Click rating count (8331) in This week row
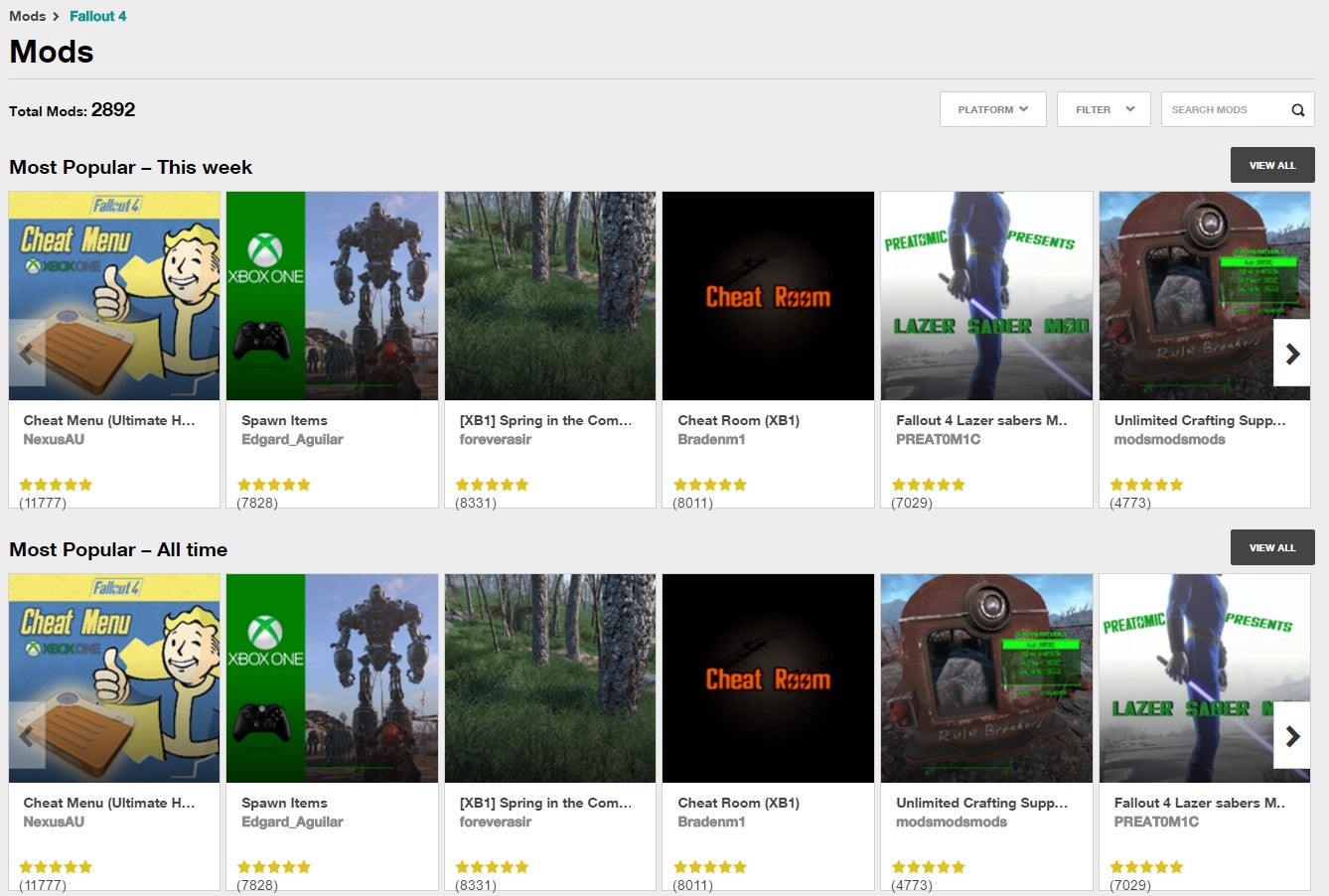 pos(476,503)
